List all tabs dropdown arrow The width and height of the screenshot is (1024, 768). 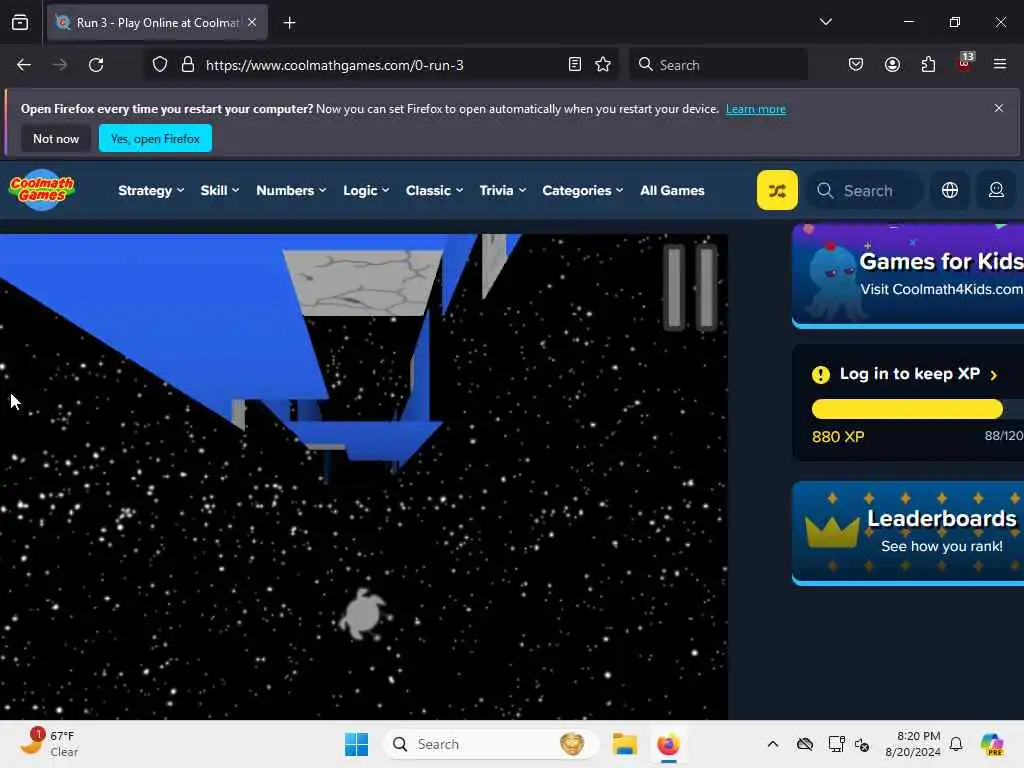(x=825, y=22)
